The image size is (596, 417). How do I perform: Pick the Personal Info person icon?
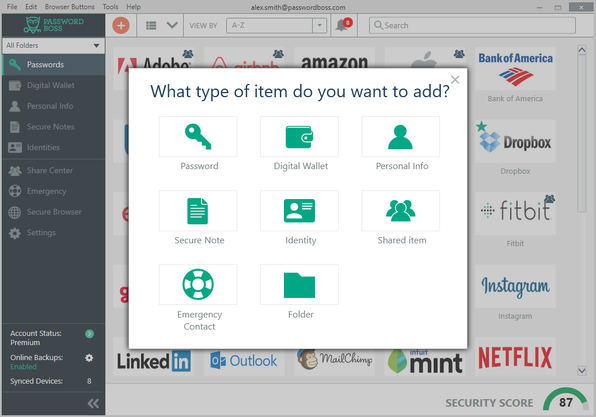point(400,136)
